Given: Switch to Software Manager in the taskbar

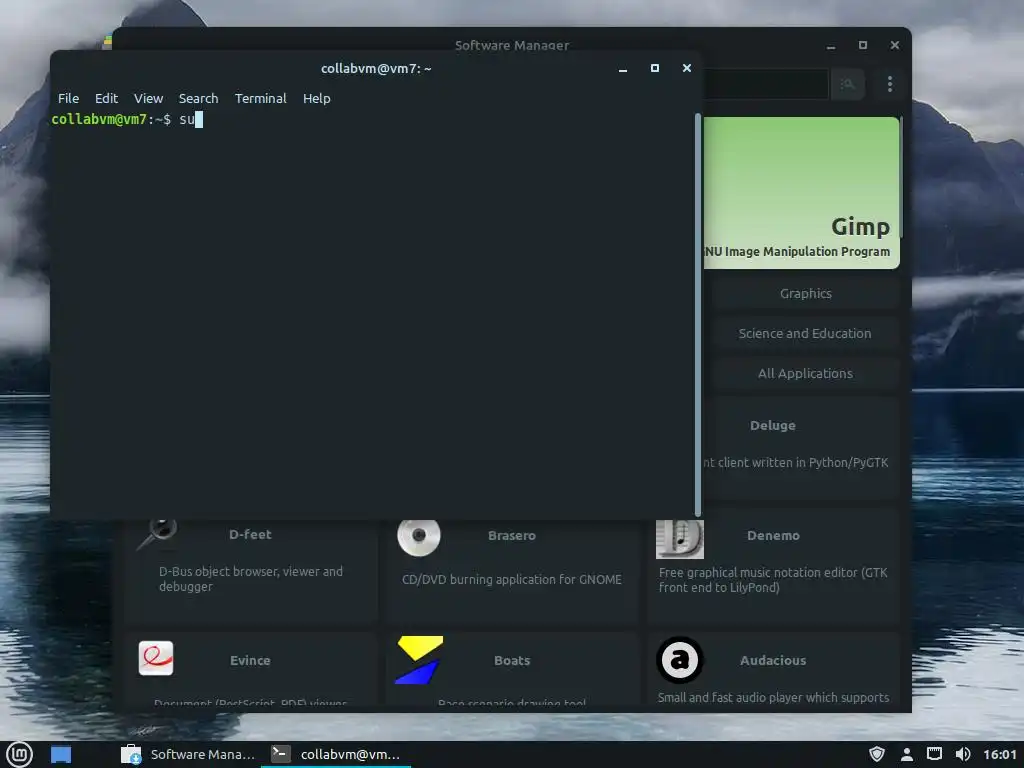Looking at the screenshot, I should [x=189, y=754].
